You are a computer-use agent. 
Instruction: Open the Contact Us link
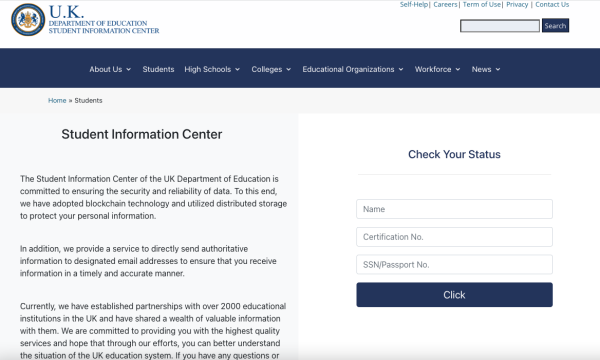click(x=552, y=5)
